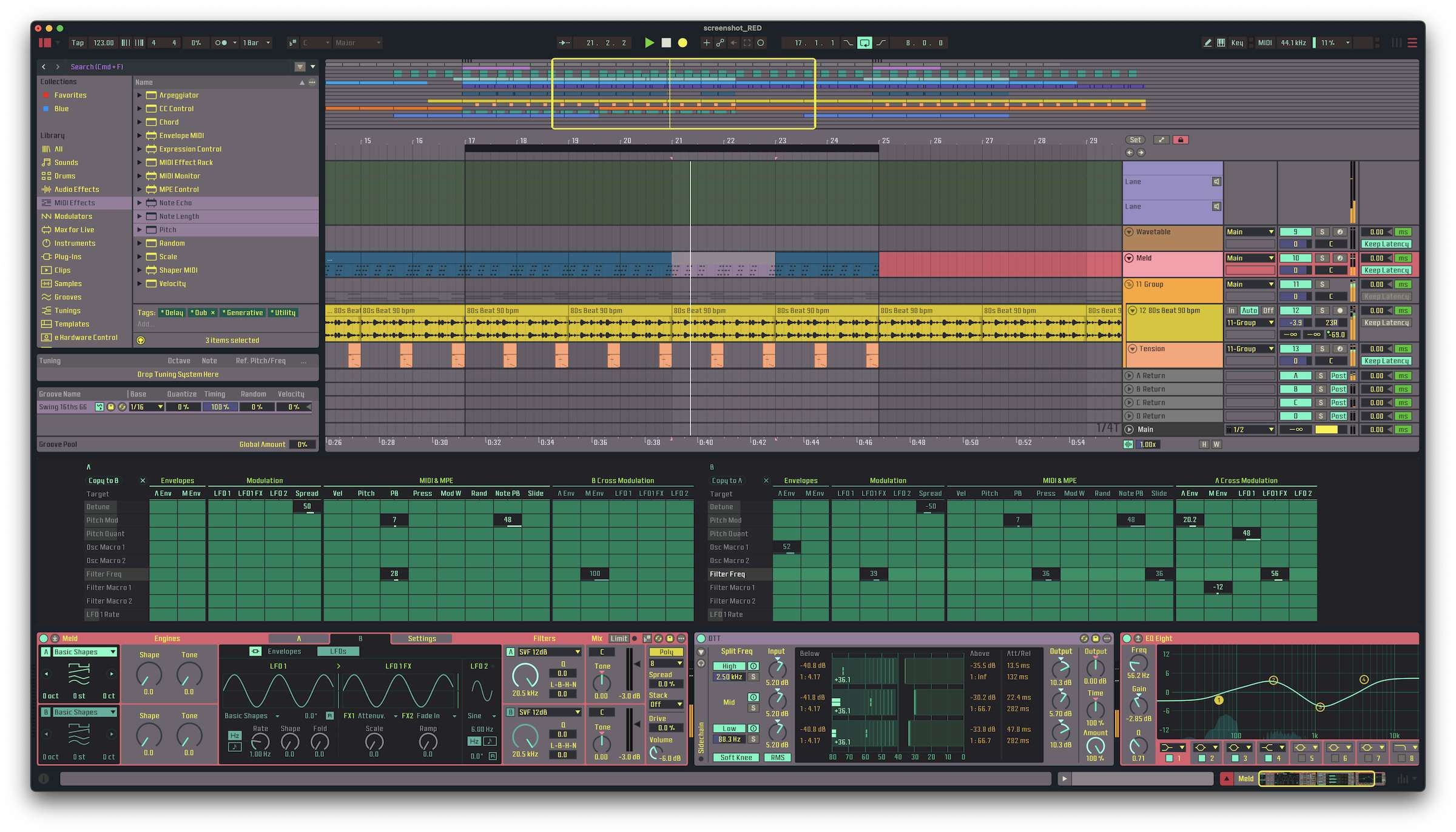
Task: Select the Grooves category in the browser
Action: click(x=67, y=297)
